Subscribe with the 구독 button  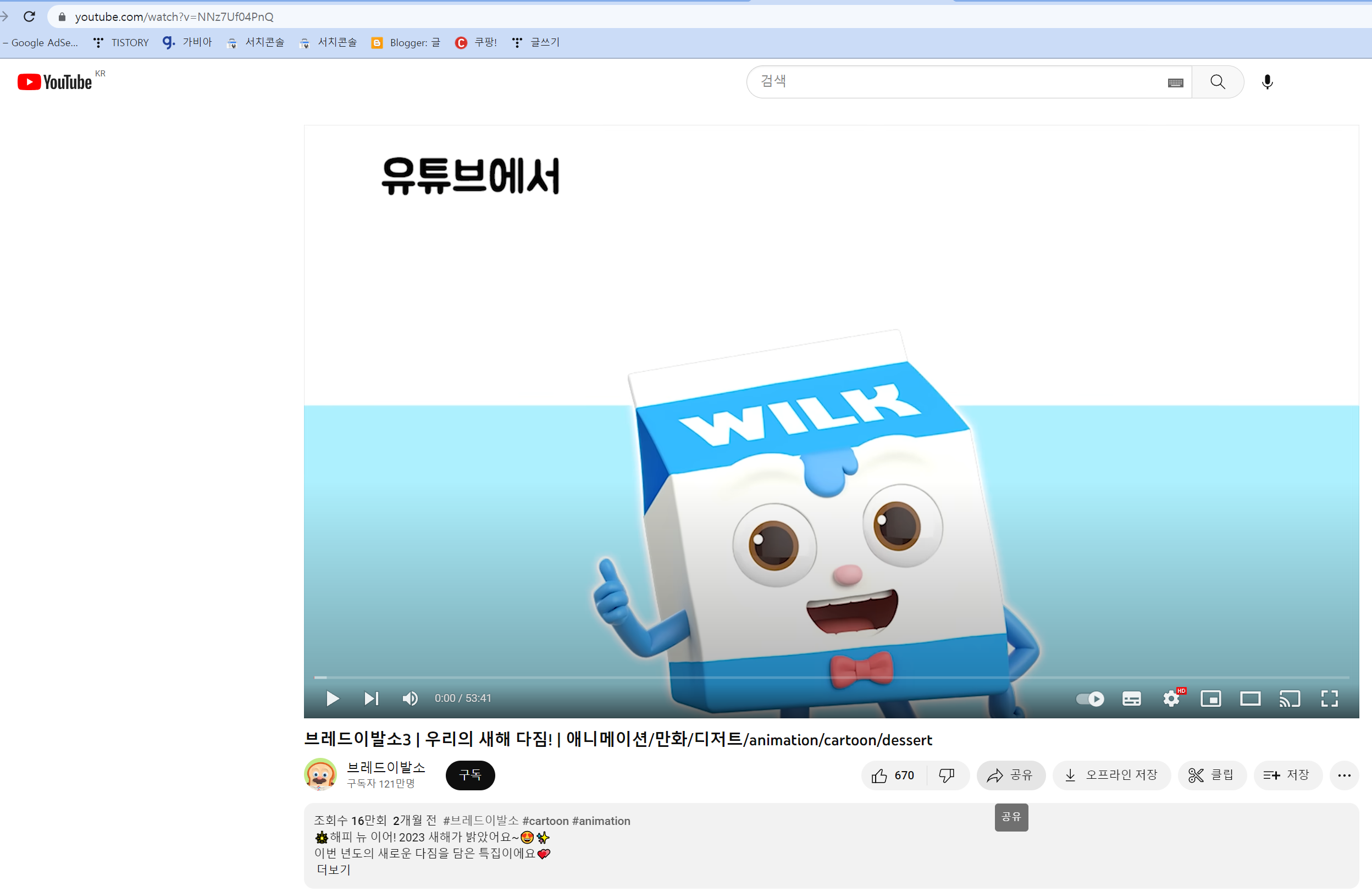pyautogui.click(x=470, y=775)
